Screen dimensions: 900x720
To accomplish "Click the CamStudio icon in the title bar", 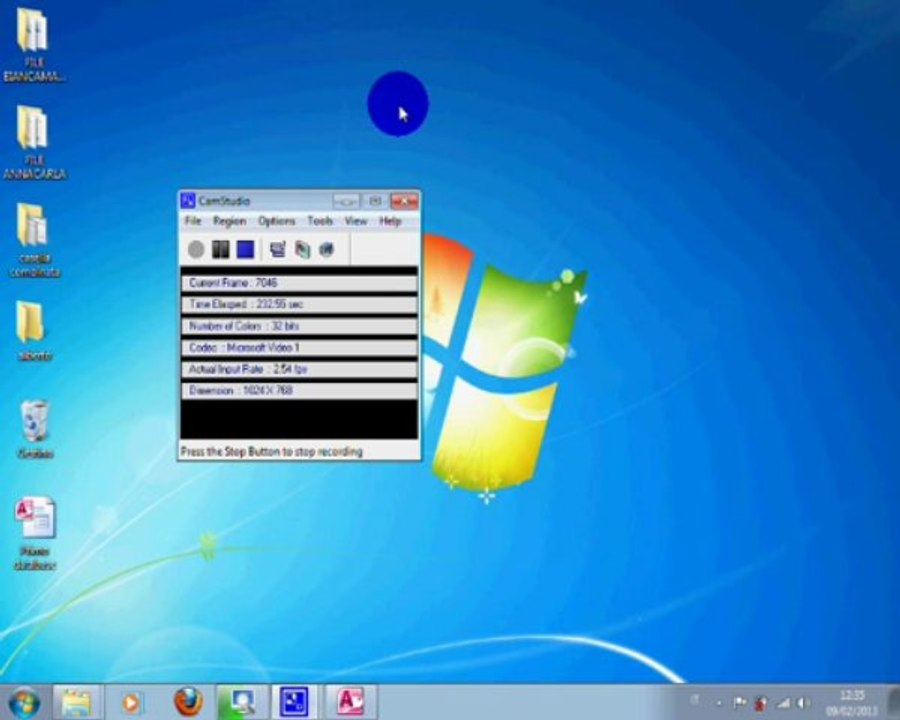I will coord(188,201).
